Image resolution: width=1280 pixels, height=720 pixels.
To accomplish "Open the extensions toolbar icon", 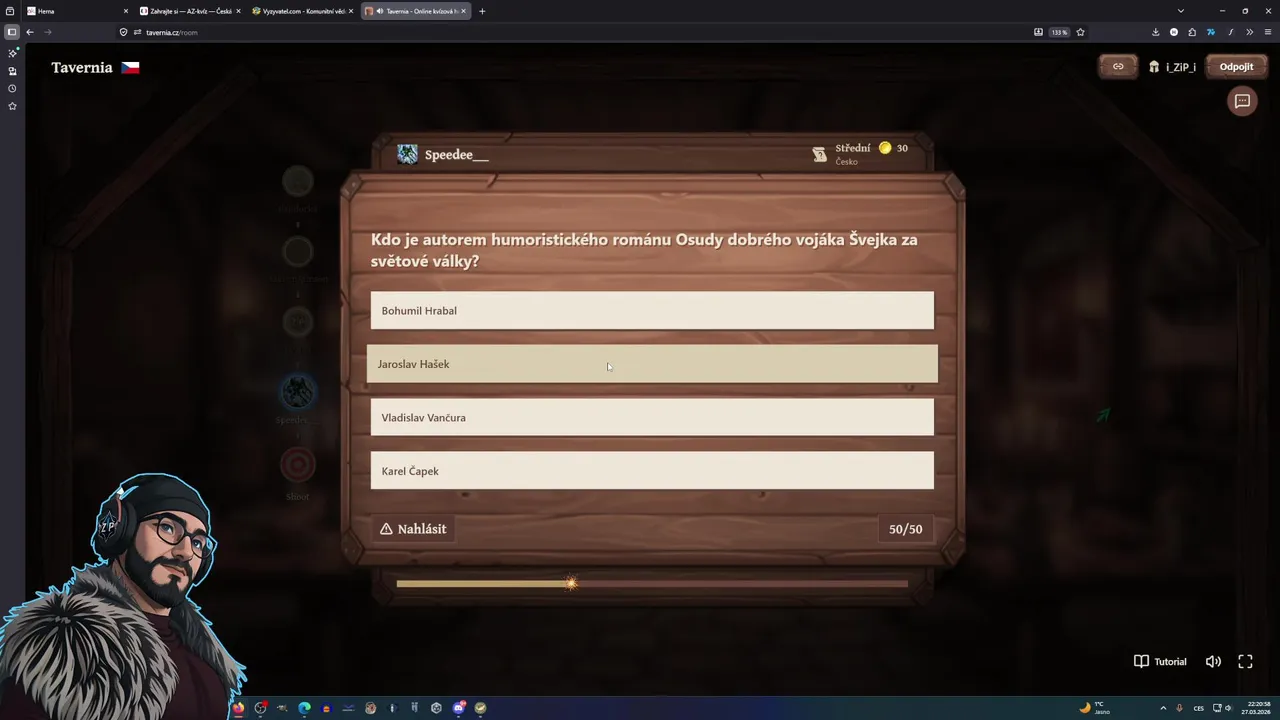I will (1192, 32).
